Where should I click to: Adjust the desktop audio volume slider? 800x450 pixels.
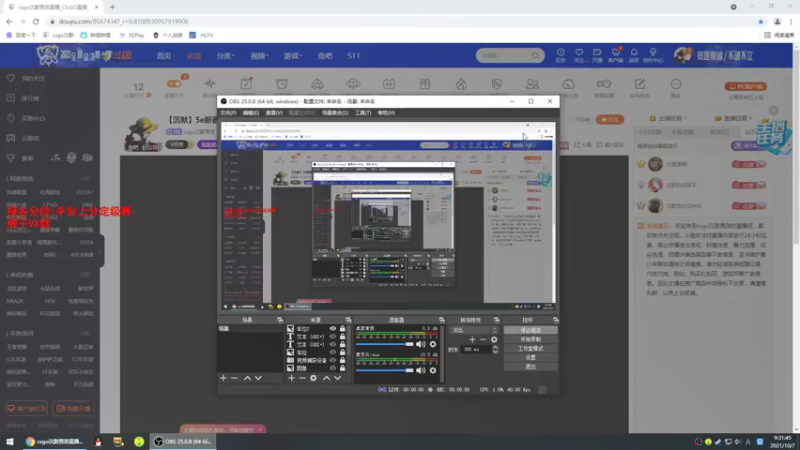(385, 344)
